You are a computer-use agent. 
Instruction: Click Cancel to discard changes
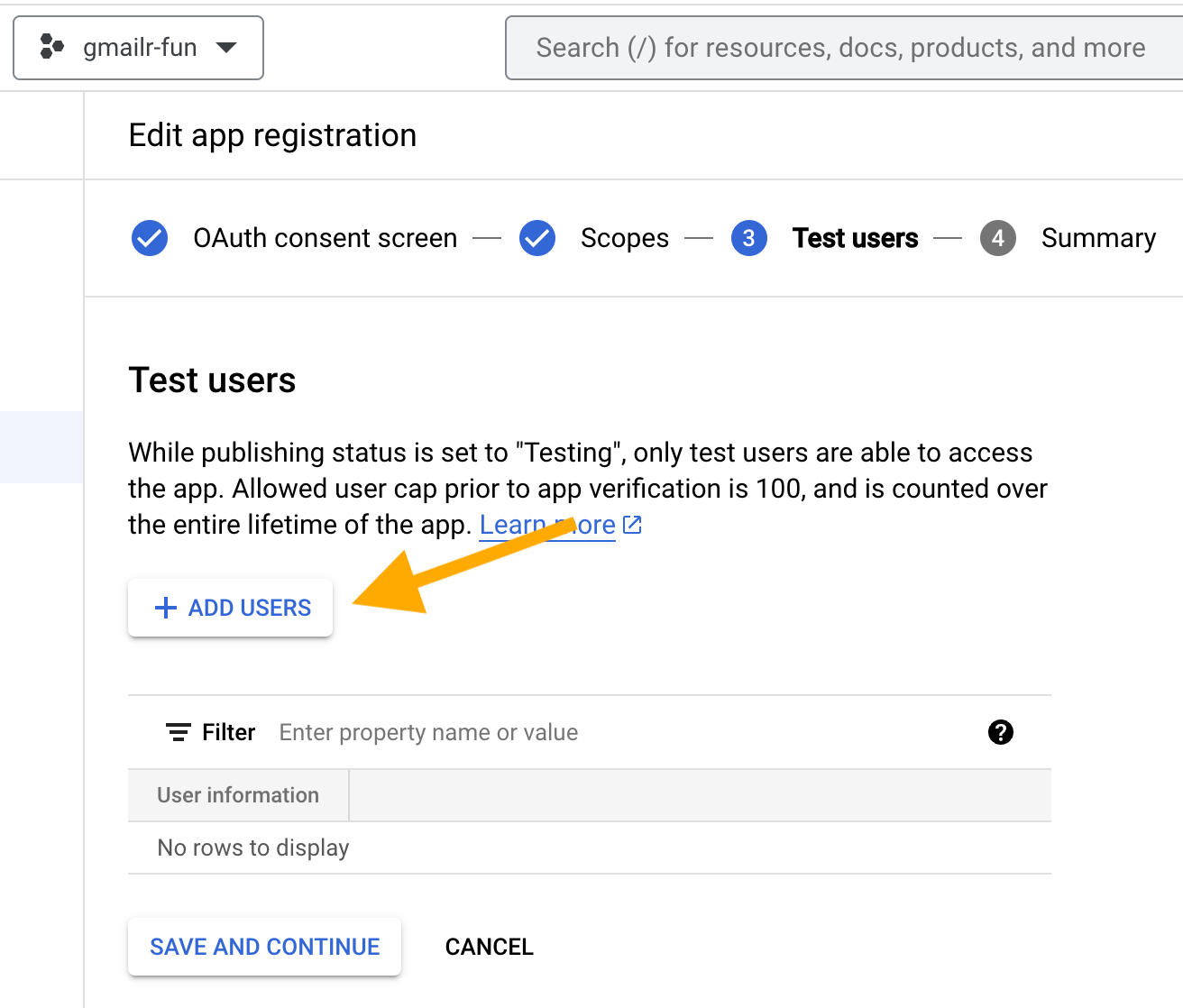point(489,947)
